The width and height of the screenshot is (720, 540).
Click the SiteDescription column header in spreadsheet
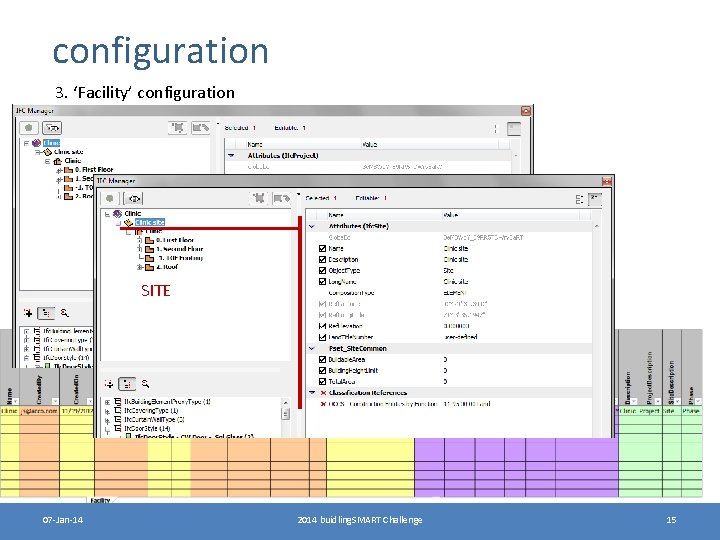pyautogui.click(x=671, y=382)
